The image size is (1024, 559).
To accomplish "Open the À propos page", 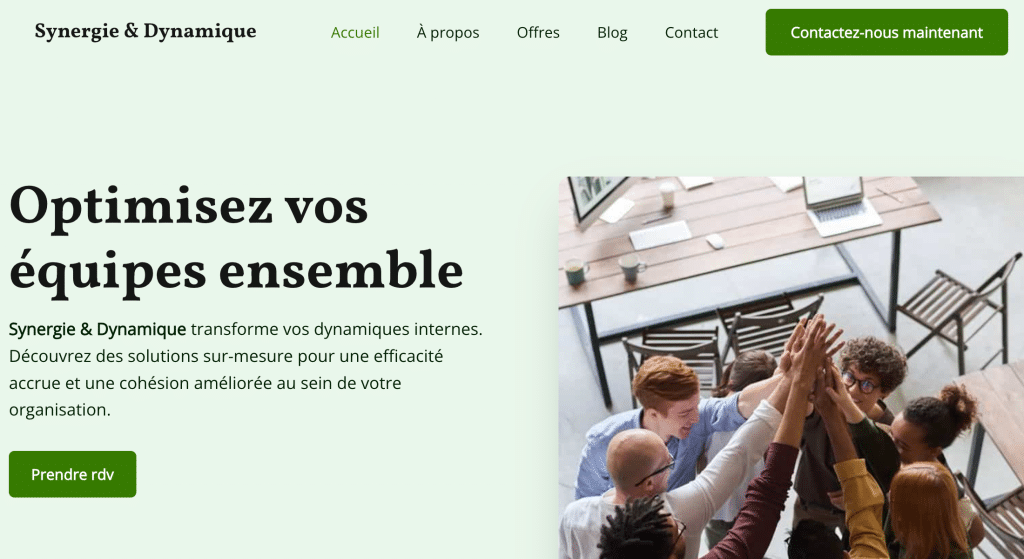I will point(448,33).
